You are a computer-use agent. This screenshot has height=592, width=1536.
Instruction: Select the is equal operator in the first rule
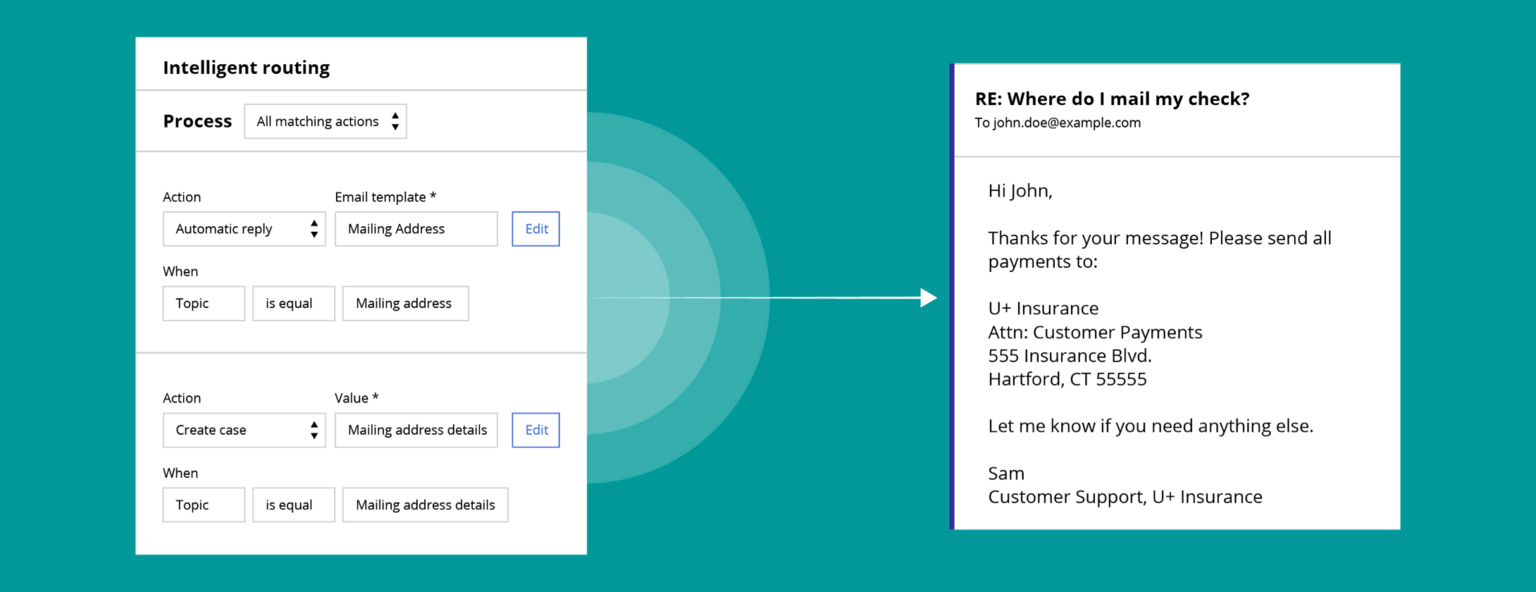coord(293,303)
